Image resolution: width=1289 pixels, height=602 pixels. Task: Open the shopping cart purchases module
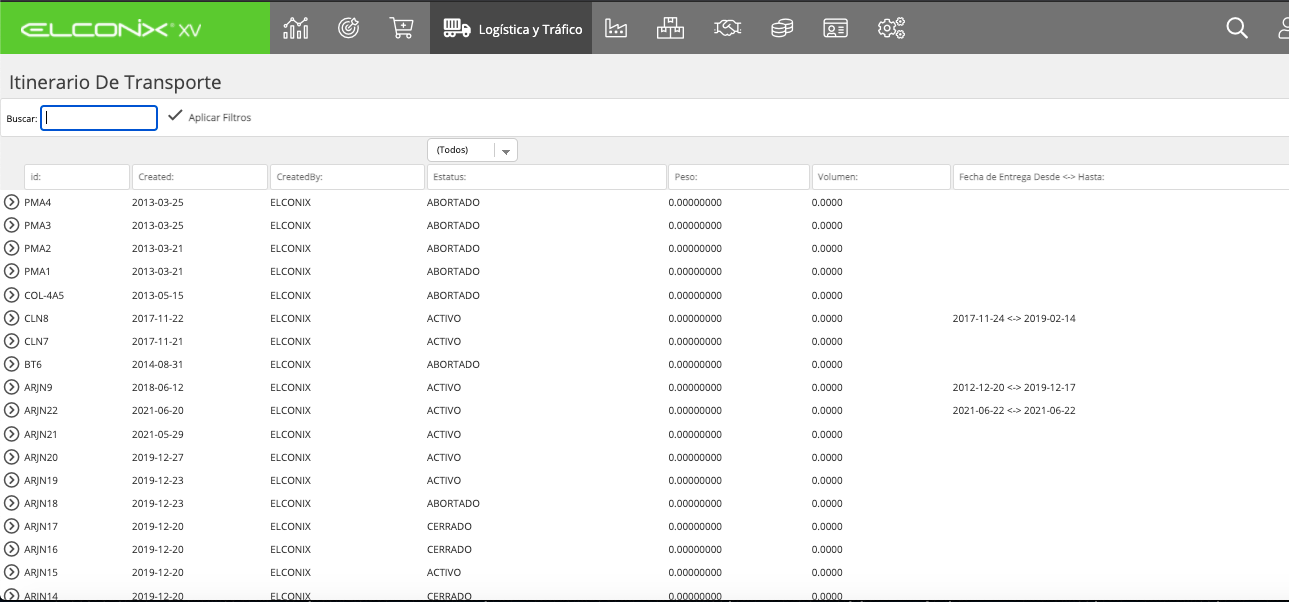pos(402,28)
